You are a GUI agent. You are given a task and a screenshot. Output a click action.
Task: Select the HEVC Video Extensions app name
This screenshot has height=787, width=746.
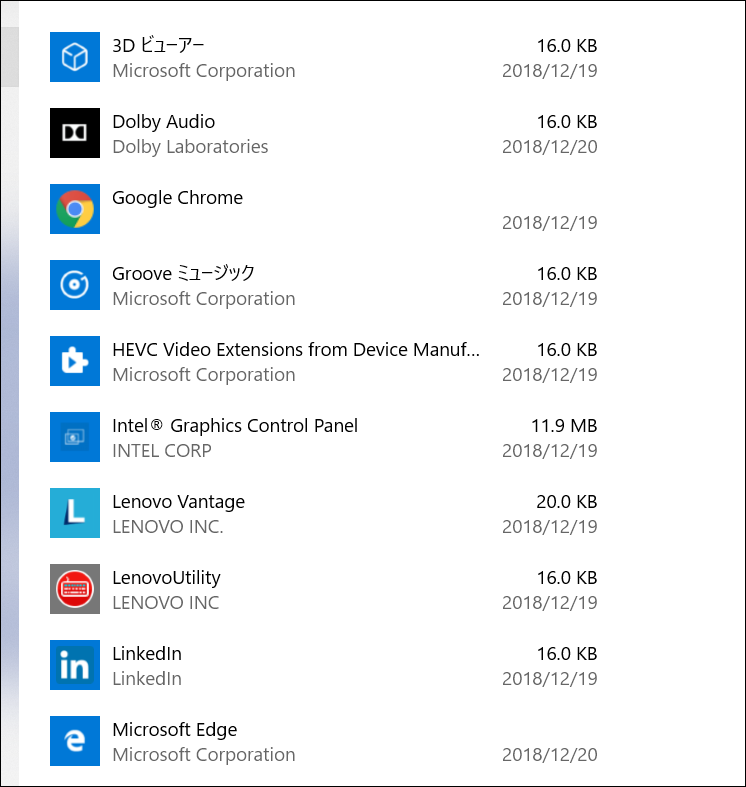pos(296,350)
